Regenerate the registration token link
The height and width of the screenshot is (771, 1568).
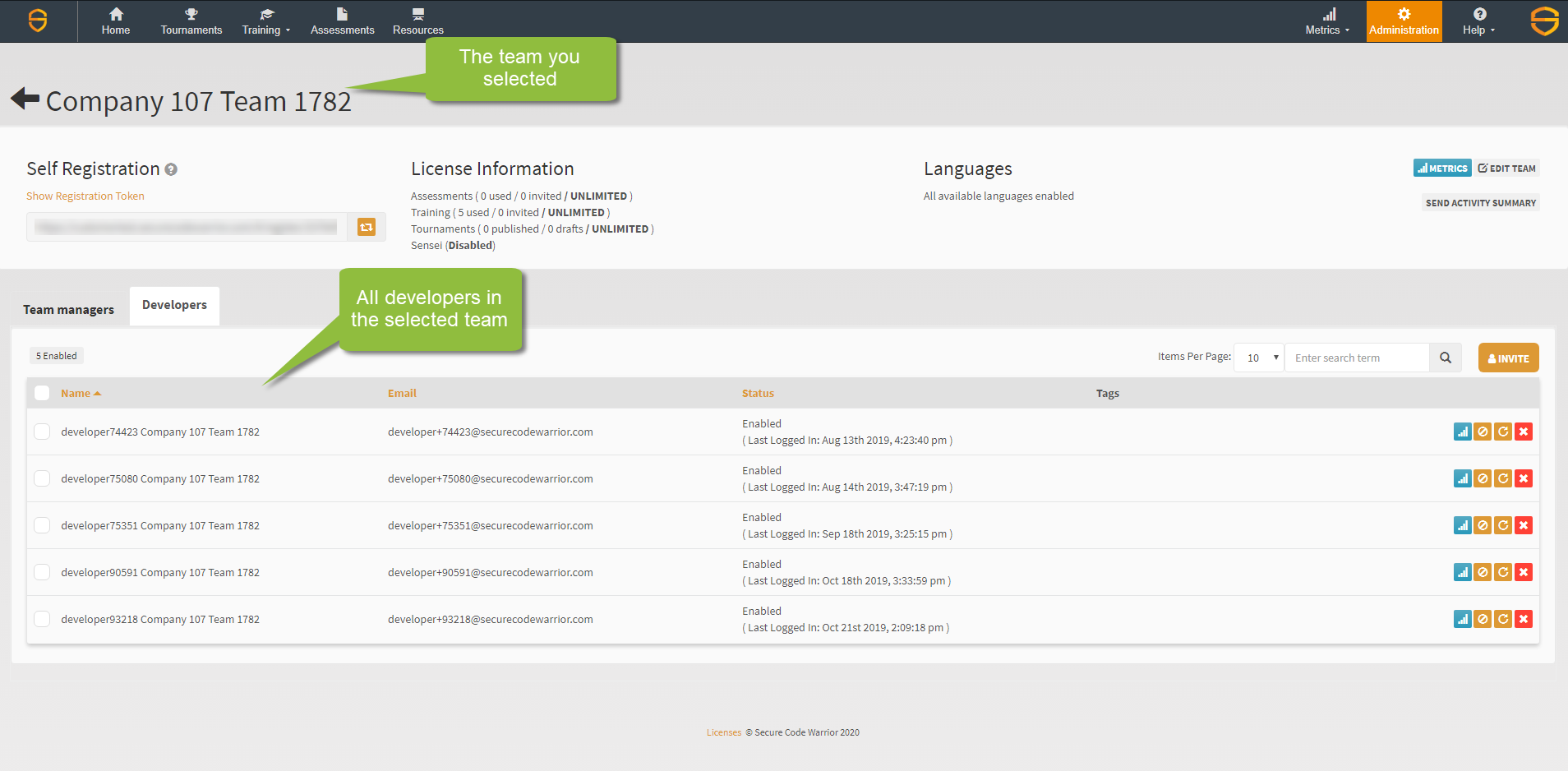point(367,227)
